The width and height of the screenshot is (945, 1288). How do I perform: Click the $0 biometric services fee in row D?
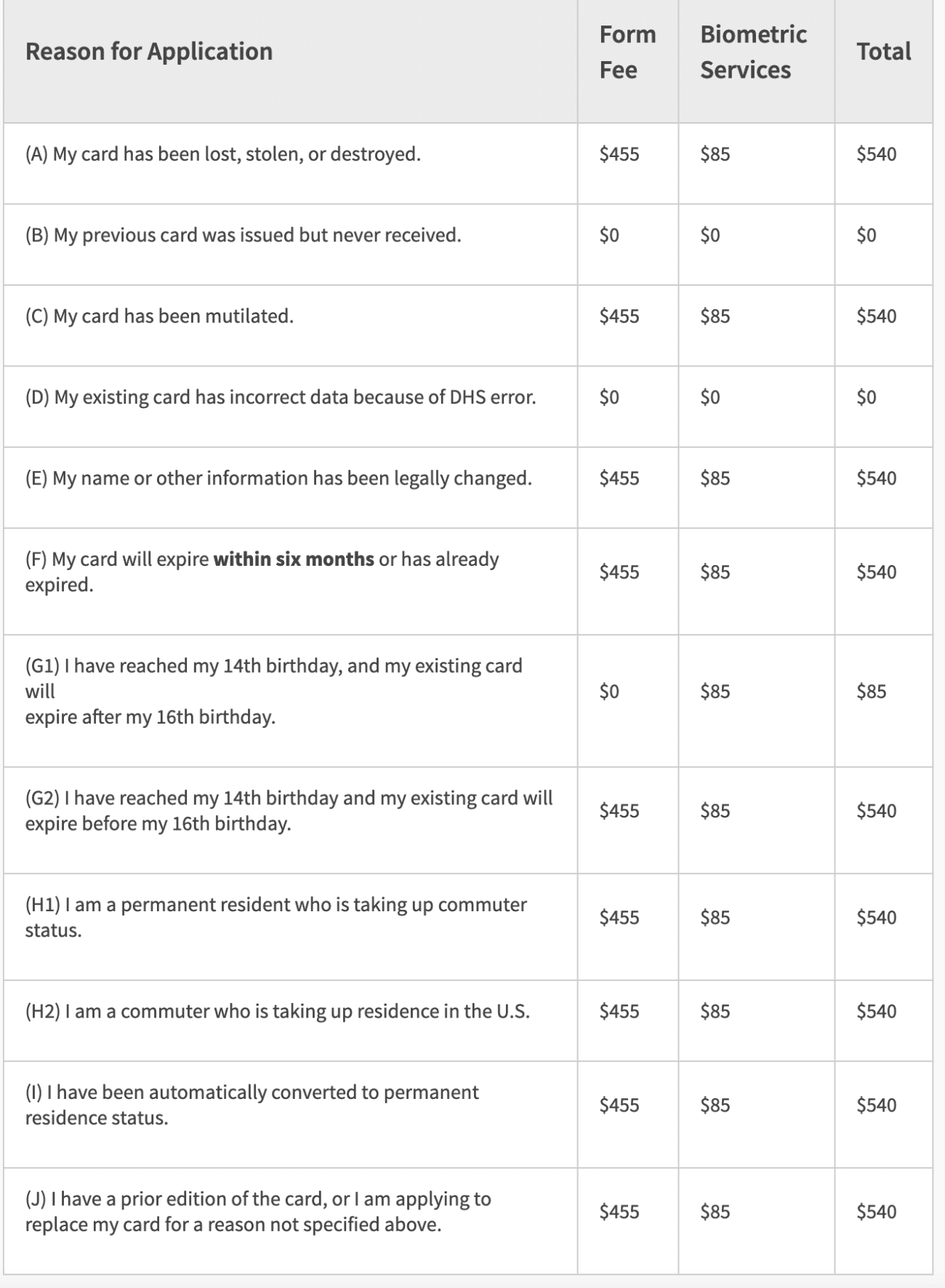709,397
